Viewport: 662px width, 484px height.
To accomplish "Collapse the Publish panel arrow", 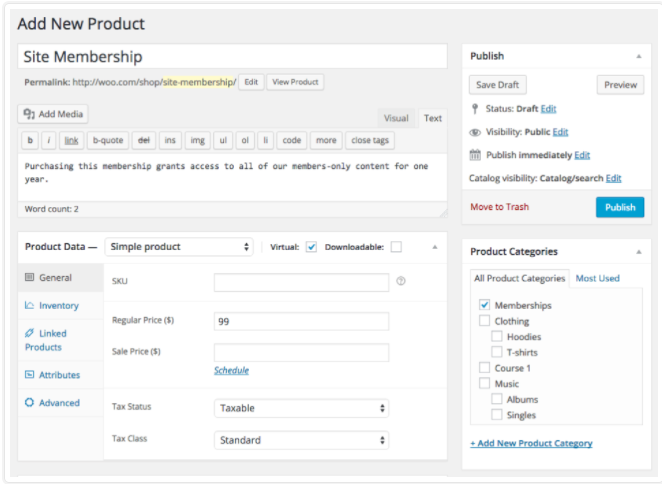I will click(638, 56).
